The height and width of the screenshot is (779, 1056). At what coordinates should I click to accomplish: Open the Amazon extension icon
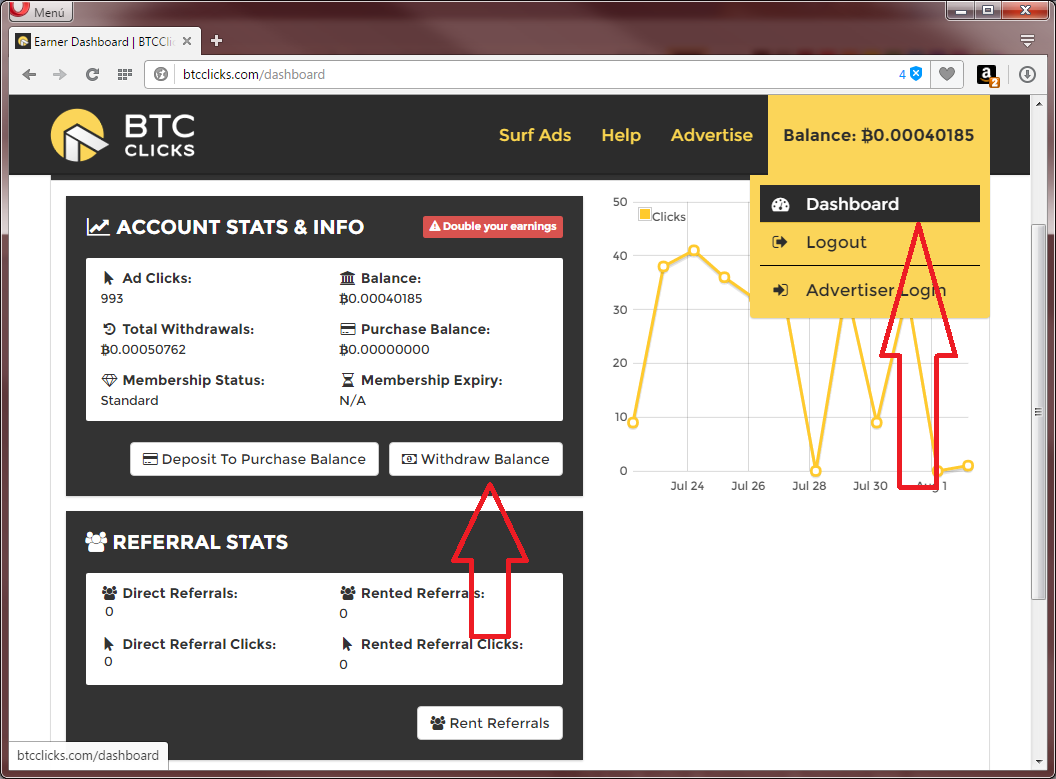[x=986, y=74]
